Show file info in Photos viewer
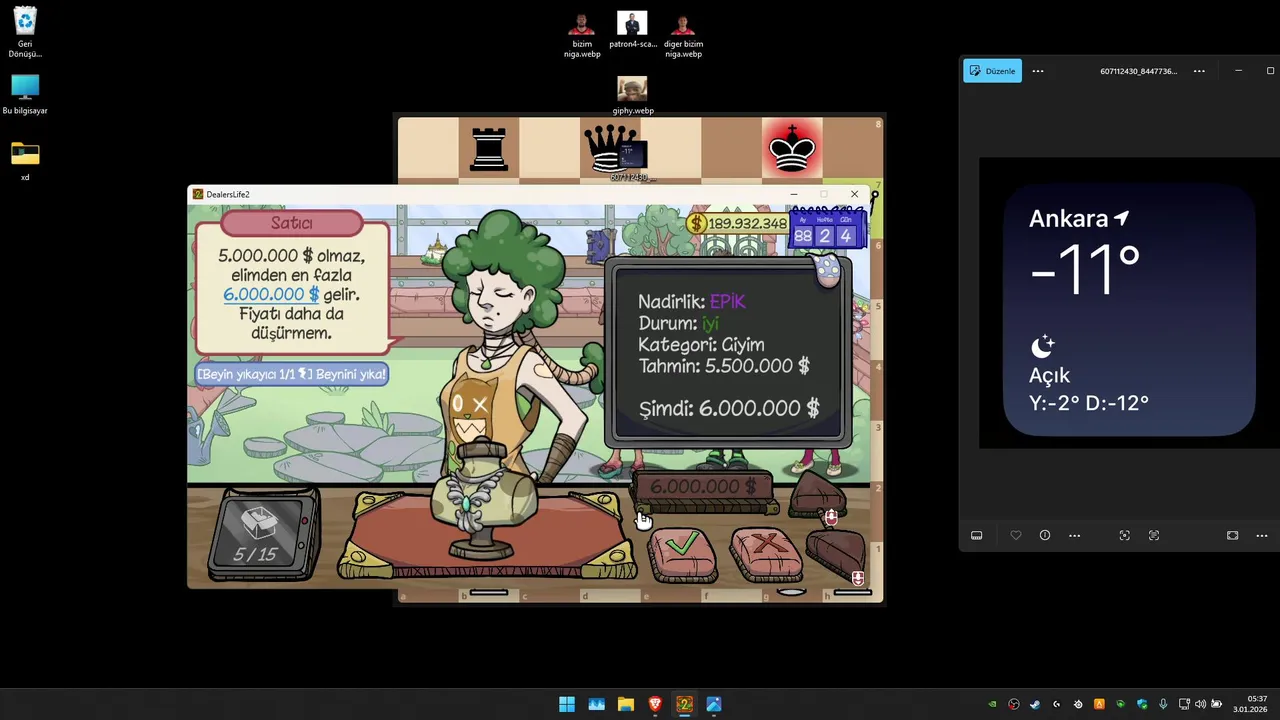 pos(1045,536)
